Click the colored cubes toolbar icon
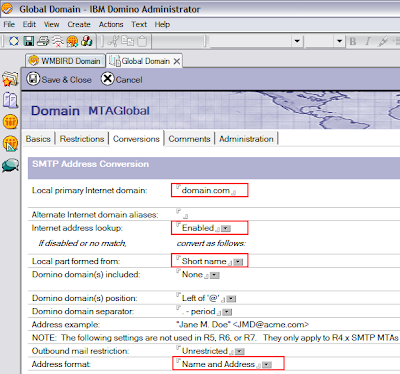 (x=87, y=41)
